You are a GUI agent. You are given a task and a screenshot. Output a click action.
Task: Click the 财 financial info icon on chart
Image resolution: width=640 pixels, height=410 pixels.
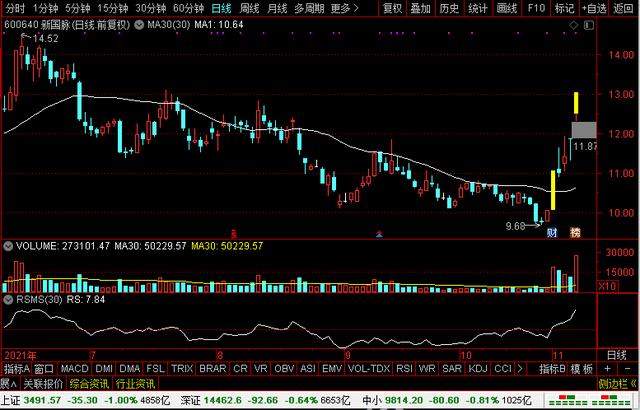point(551,233)
